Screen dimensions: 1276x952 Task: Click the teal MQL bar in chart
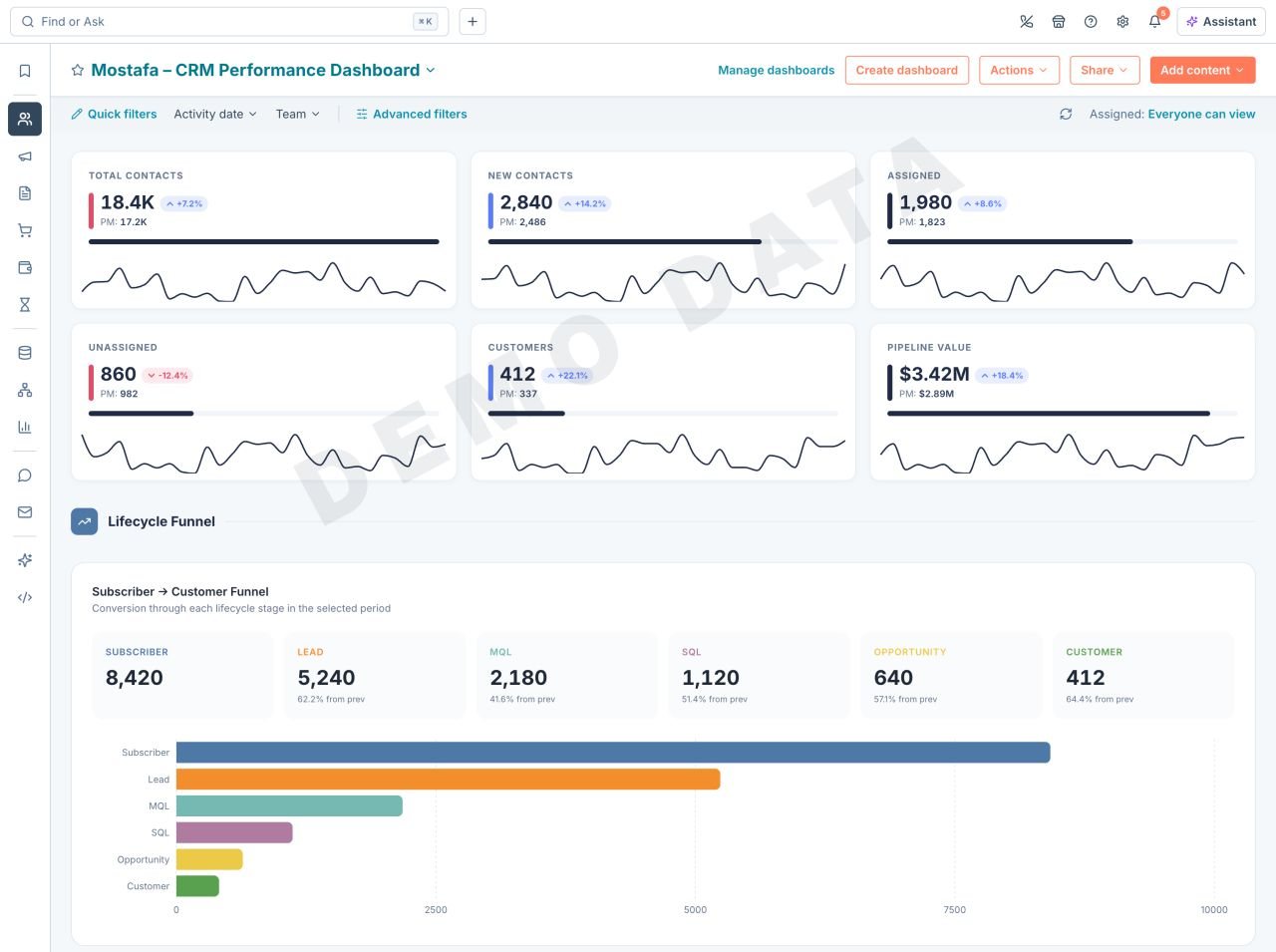pos(289,805)
